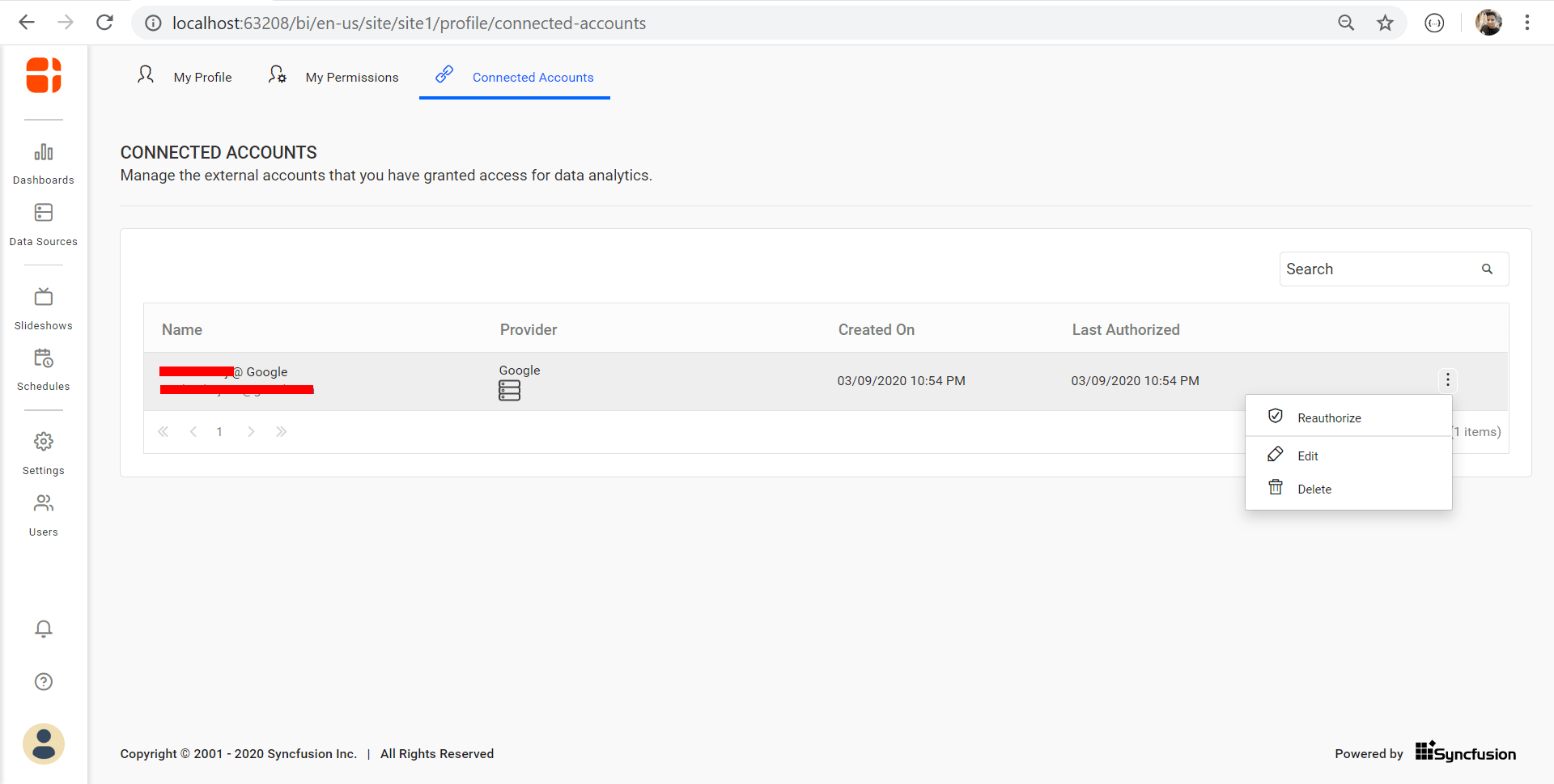This screenshot has height=784, width=1554.
Task: Select Delete from the context menu
Action: (x=1314, y=489)
